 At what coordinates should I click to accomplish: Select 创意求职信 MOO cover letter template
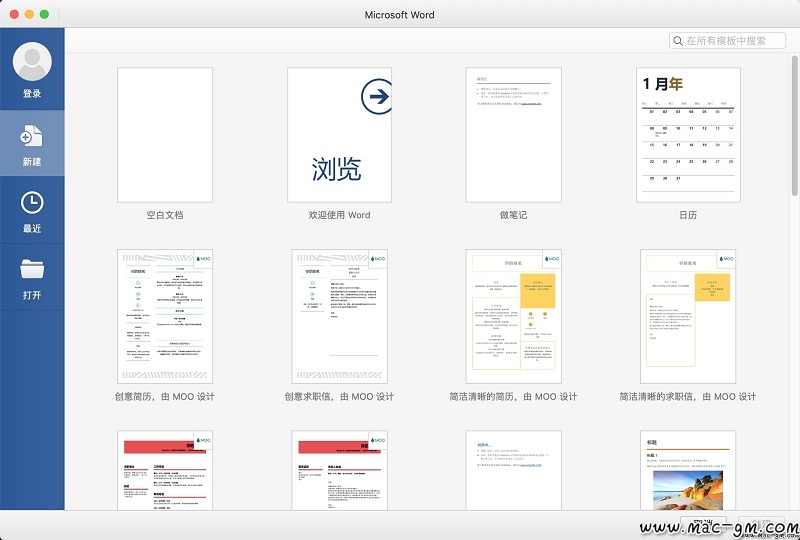click(x=339, y=316)
